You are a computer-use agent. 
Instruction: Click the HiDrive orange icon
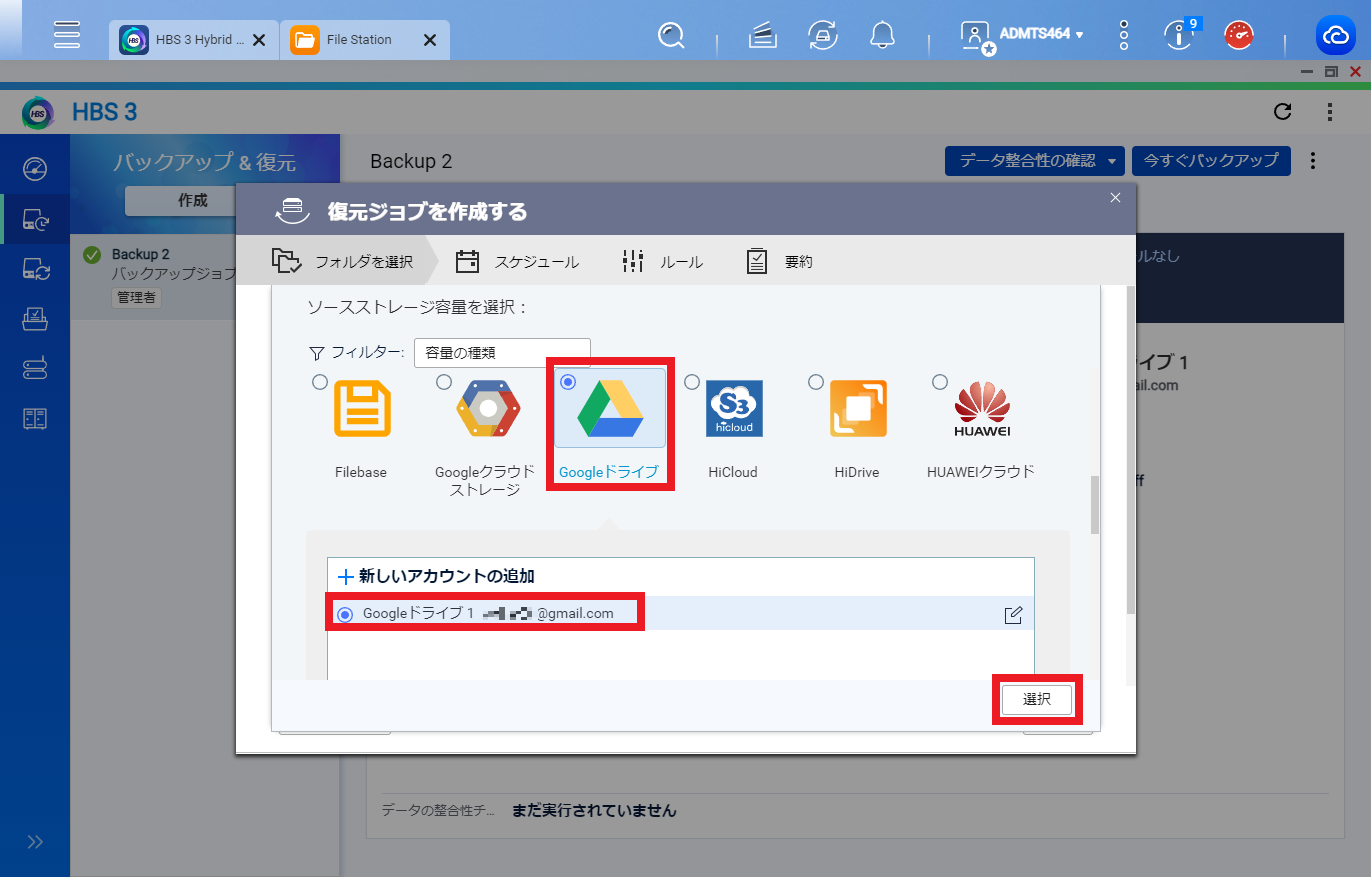(x=858, y=409)
